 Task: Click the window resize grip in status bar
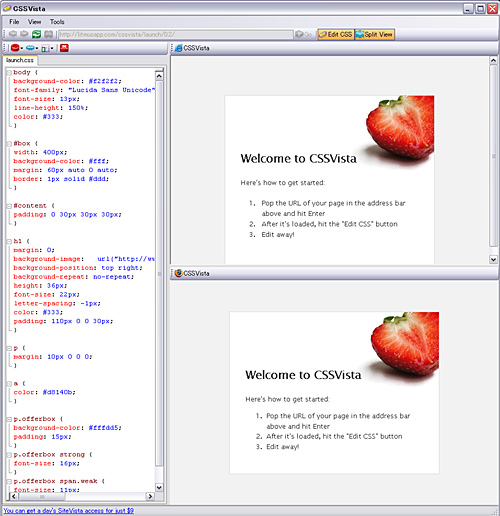(x=494, y=511)
